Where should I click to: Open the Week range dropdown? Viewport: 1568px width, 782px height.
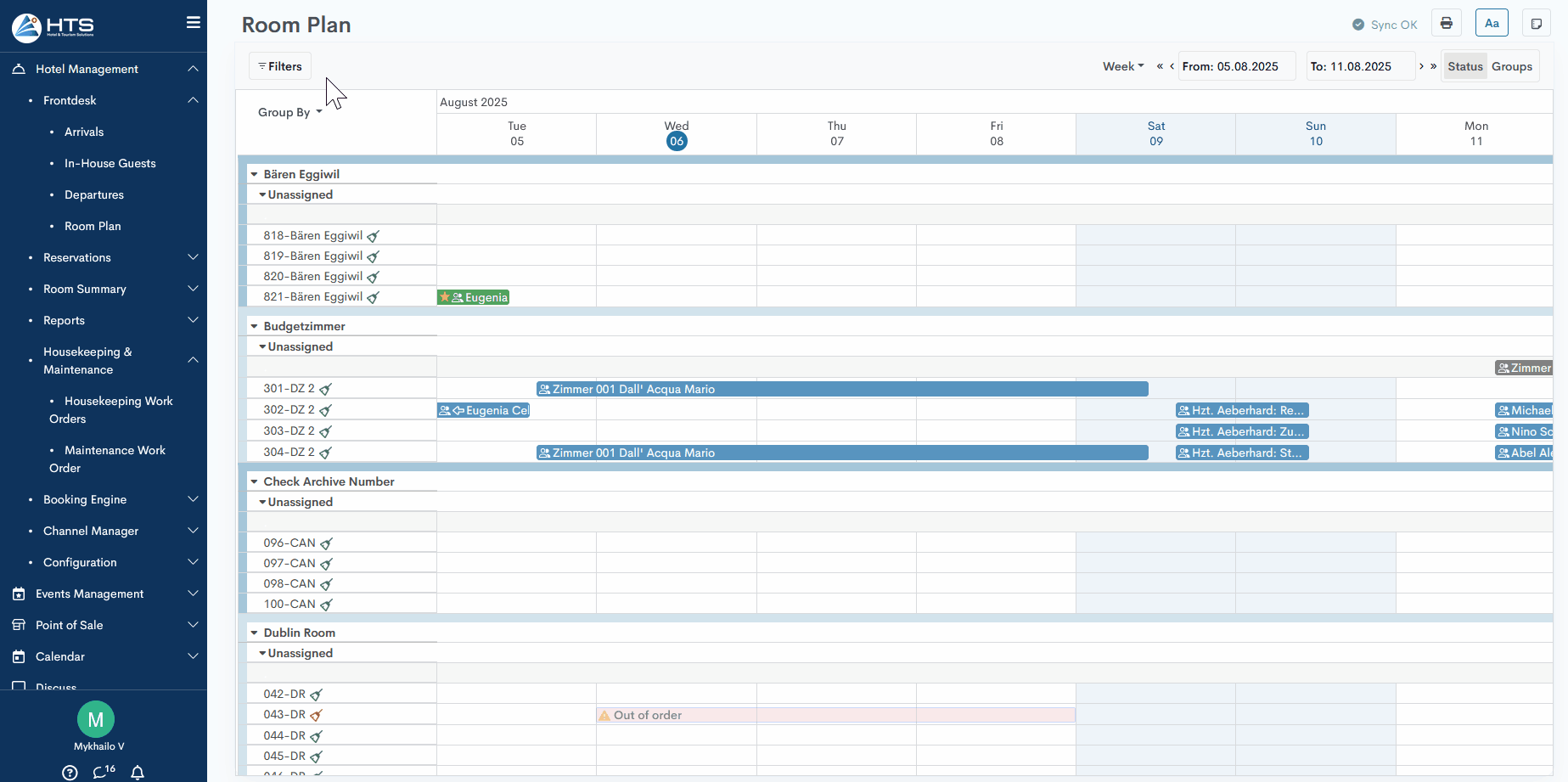click(x=1123, y=66)
